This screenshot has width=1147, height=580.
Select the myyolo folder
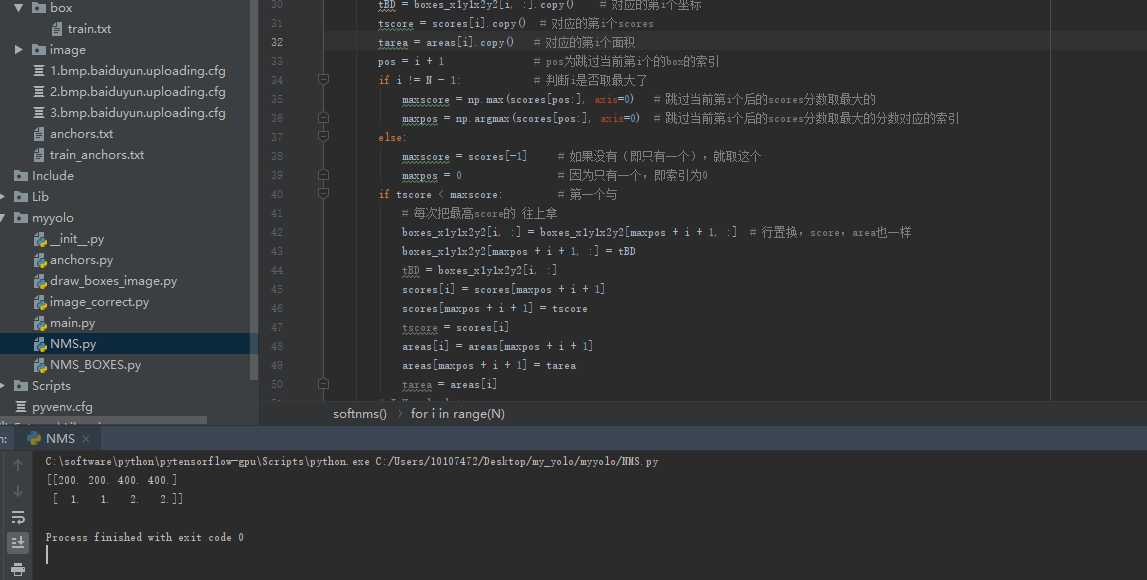click(x=53, y=218)
